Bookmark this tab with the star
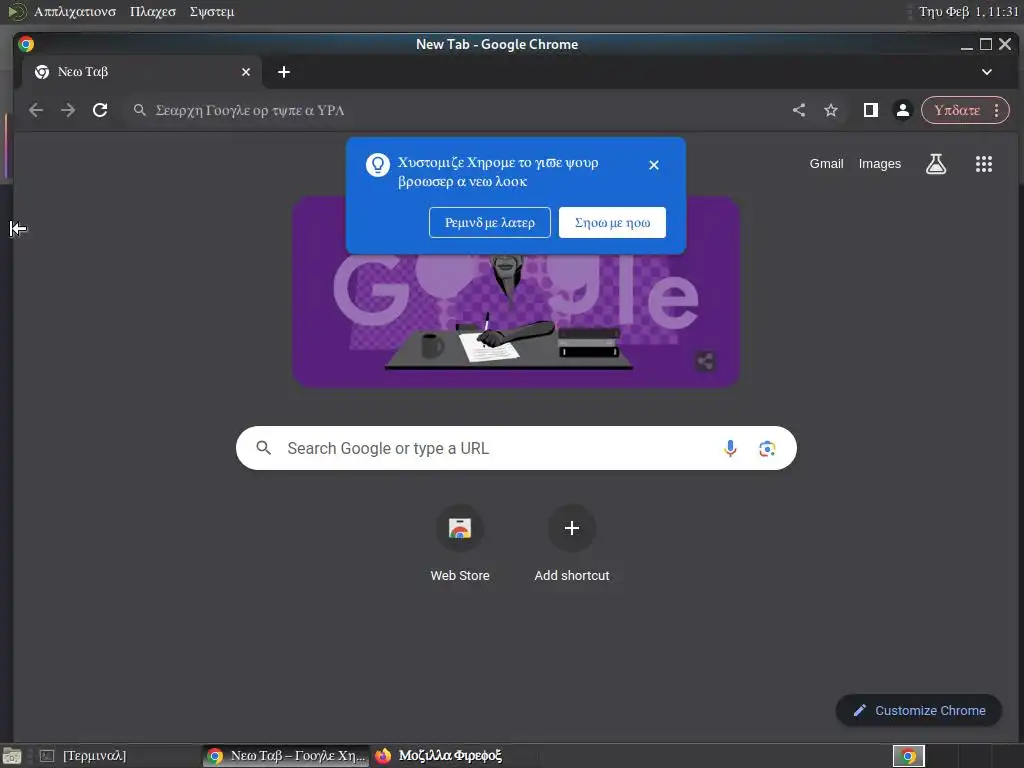 [831, 110]
